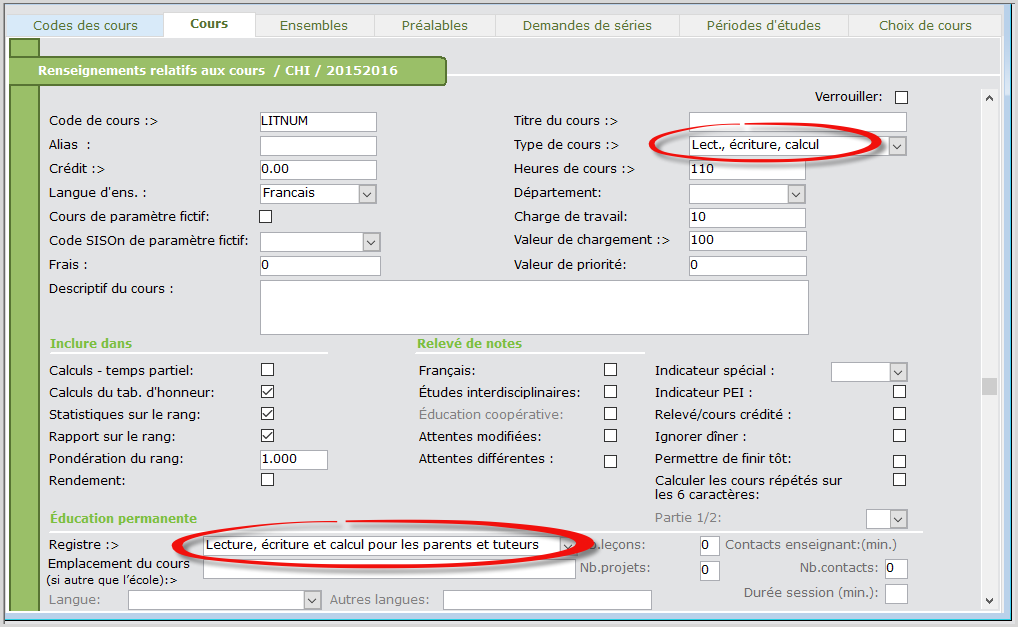Open the Choix de cours tab

click(925, 26)
